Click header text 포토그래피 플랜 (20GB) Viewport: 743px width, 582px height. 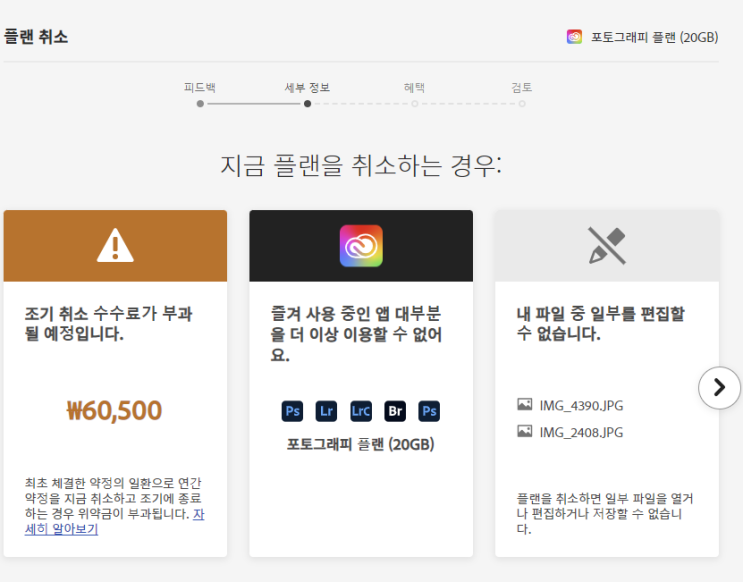[x=654, y=37]
